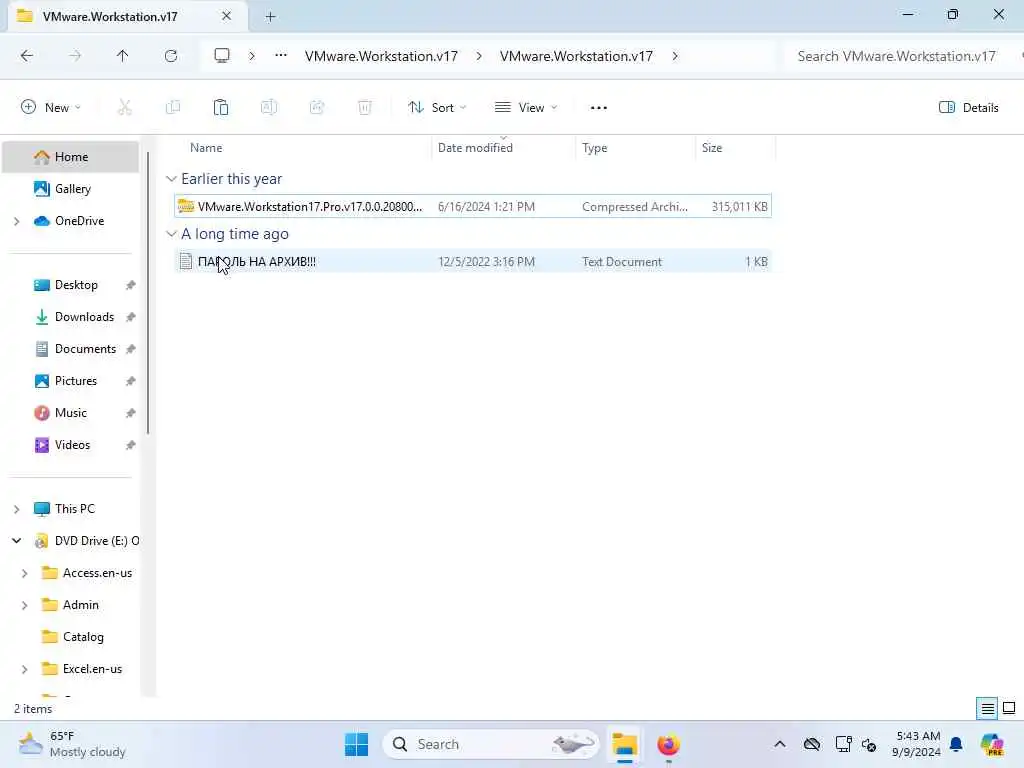
Task: Collapse the DVD Drive (E:) node
Action: [16, 541]
